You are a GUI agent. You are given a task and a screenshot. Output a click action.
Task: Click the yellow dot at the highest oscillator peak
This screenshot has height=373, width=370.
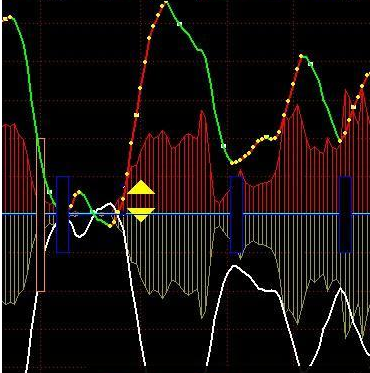tap(166, 3)
